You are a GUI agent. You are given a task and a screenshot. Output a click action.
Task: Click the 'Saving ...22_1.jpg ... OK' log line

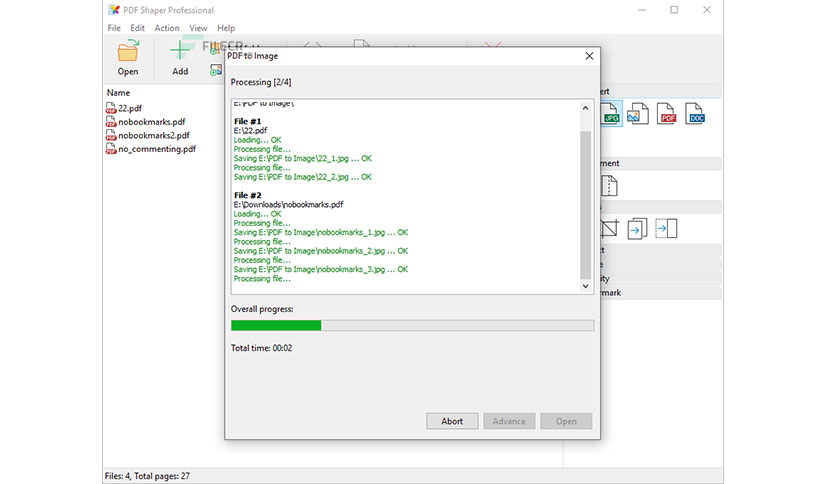point(302,159)
